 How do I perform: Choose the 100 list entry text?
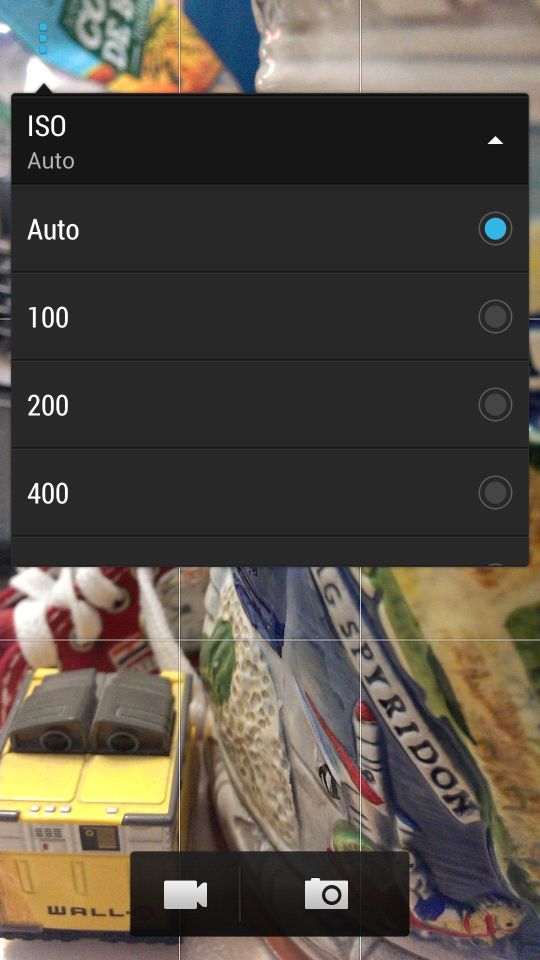point(48,318)
